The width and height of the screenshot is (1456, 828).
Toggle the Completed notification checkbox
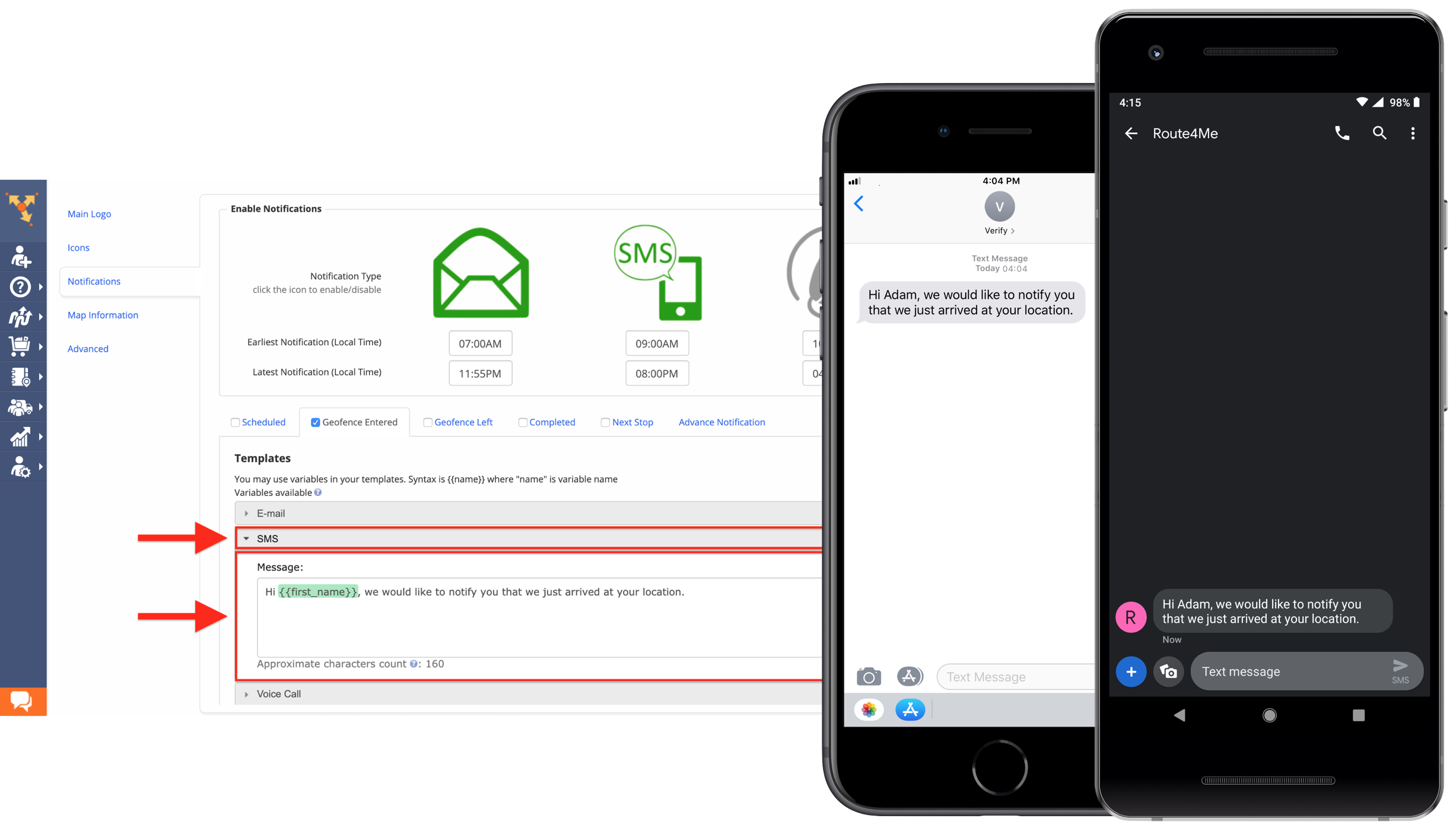coord(522,421)
